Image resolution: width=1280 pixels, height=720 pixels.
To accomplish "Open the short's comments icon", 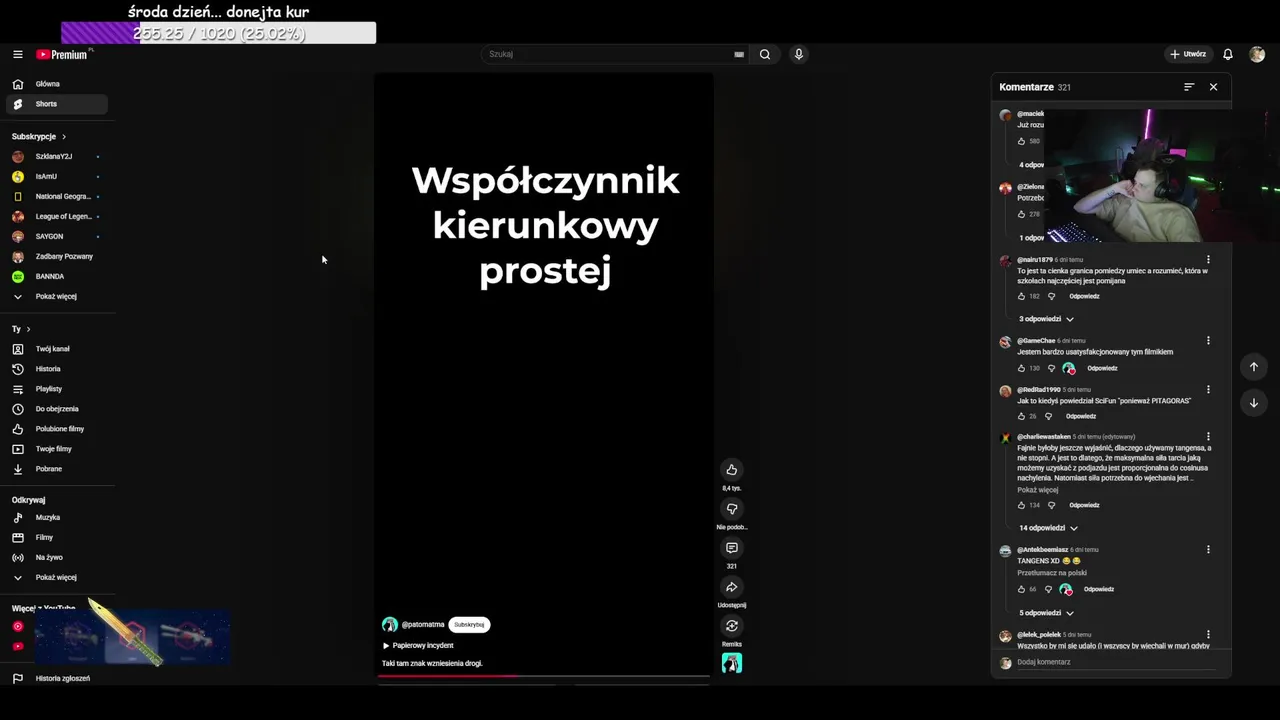I will click(732, 548).
